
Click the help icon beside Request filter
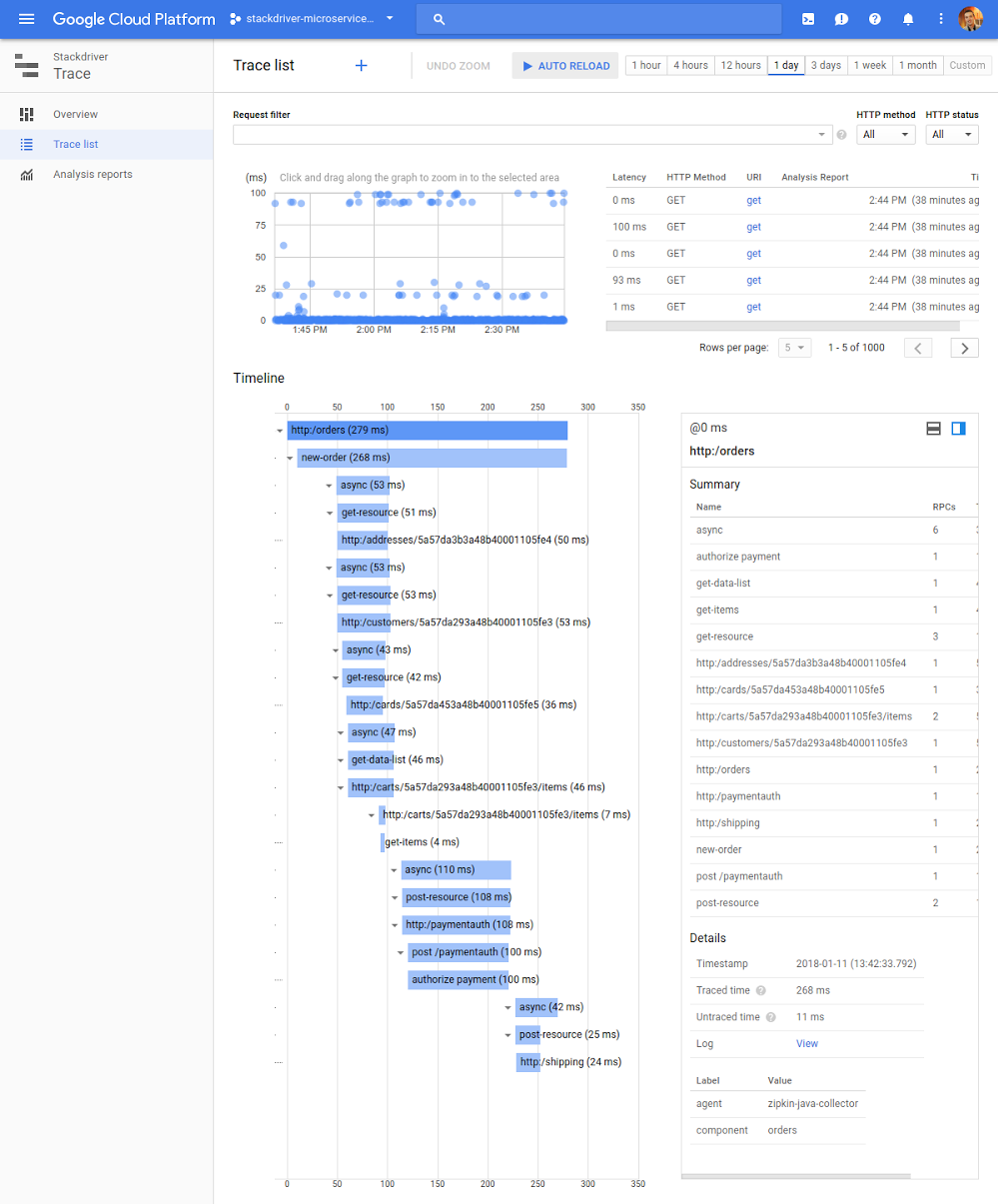pos(841,135)
